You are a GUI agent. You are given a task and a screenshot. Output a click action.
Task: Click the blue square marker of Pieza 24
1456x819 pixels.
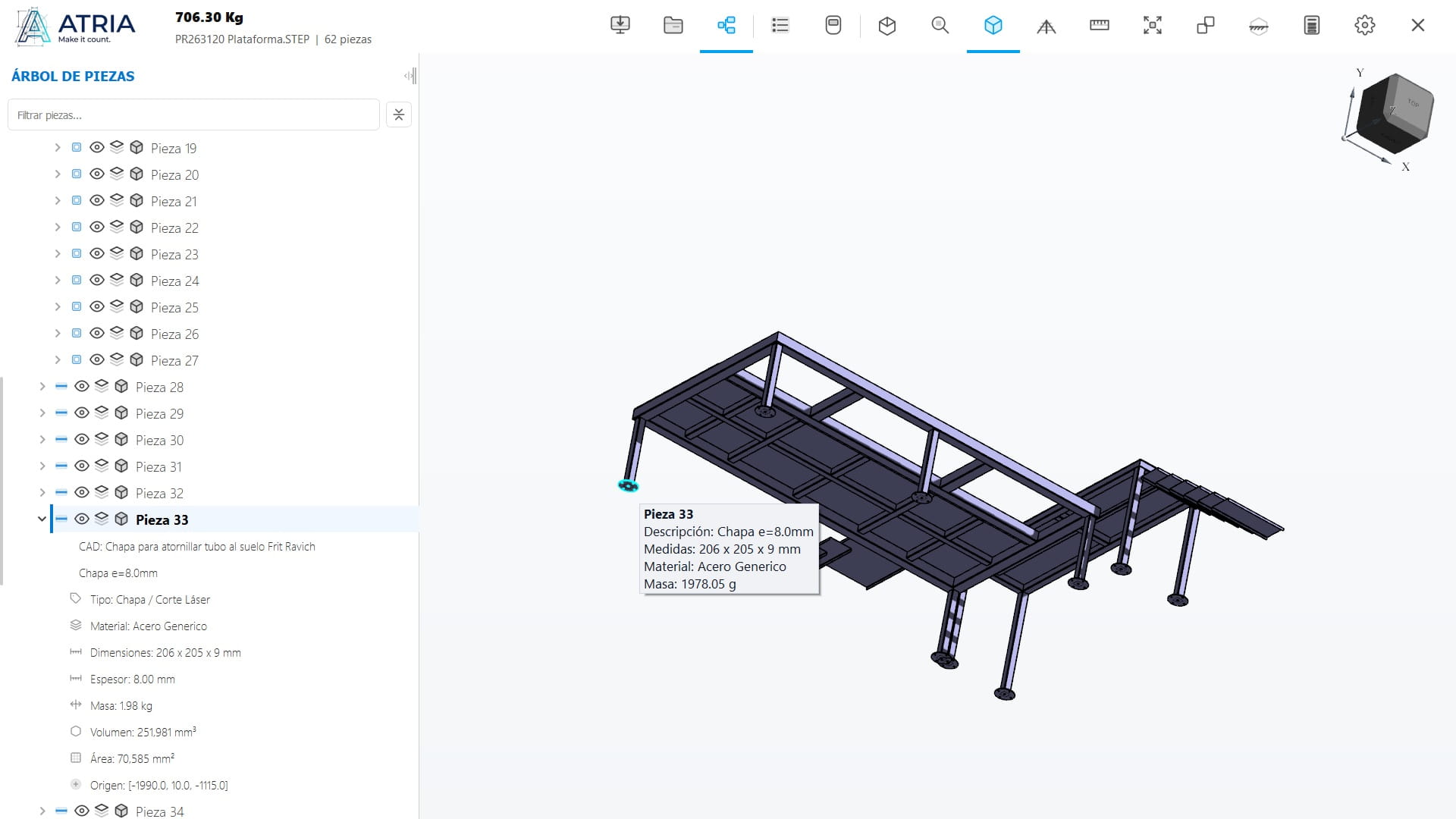[x=77, y=280]
